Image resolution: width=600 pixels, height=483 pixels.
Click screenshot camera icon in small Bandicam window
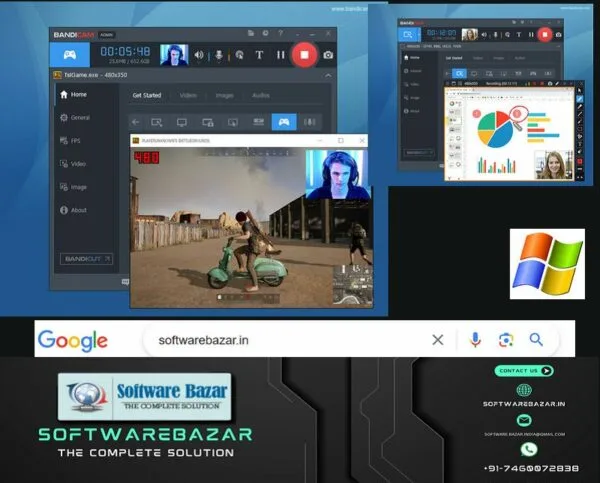559,34
